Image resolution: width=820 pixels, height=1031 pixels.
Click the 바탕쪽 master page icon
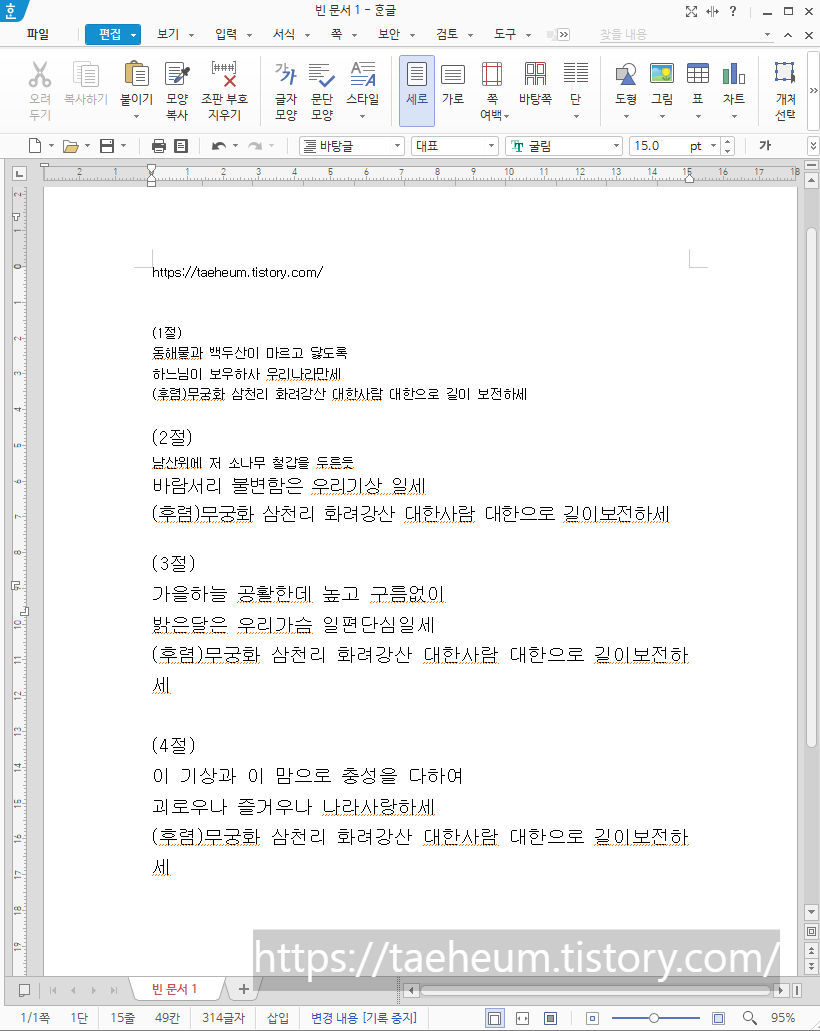[x=535, y=74]
